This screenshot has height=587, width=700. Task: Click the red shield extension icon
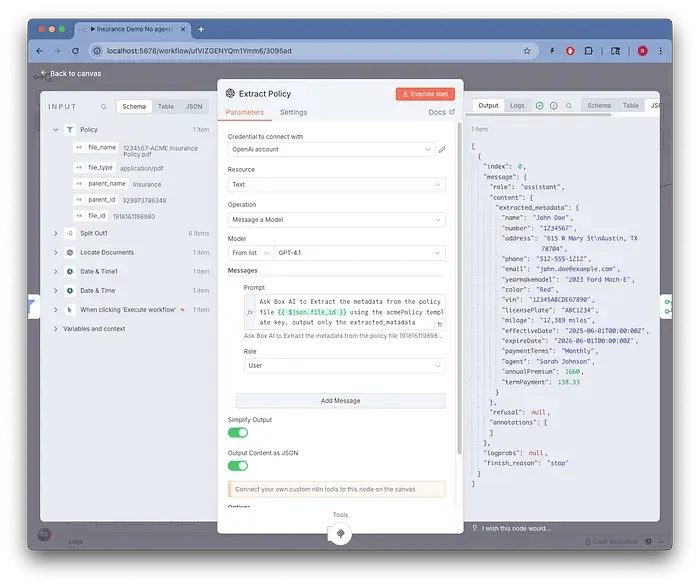570,51
